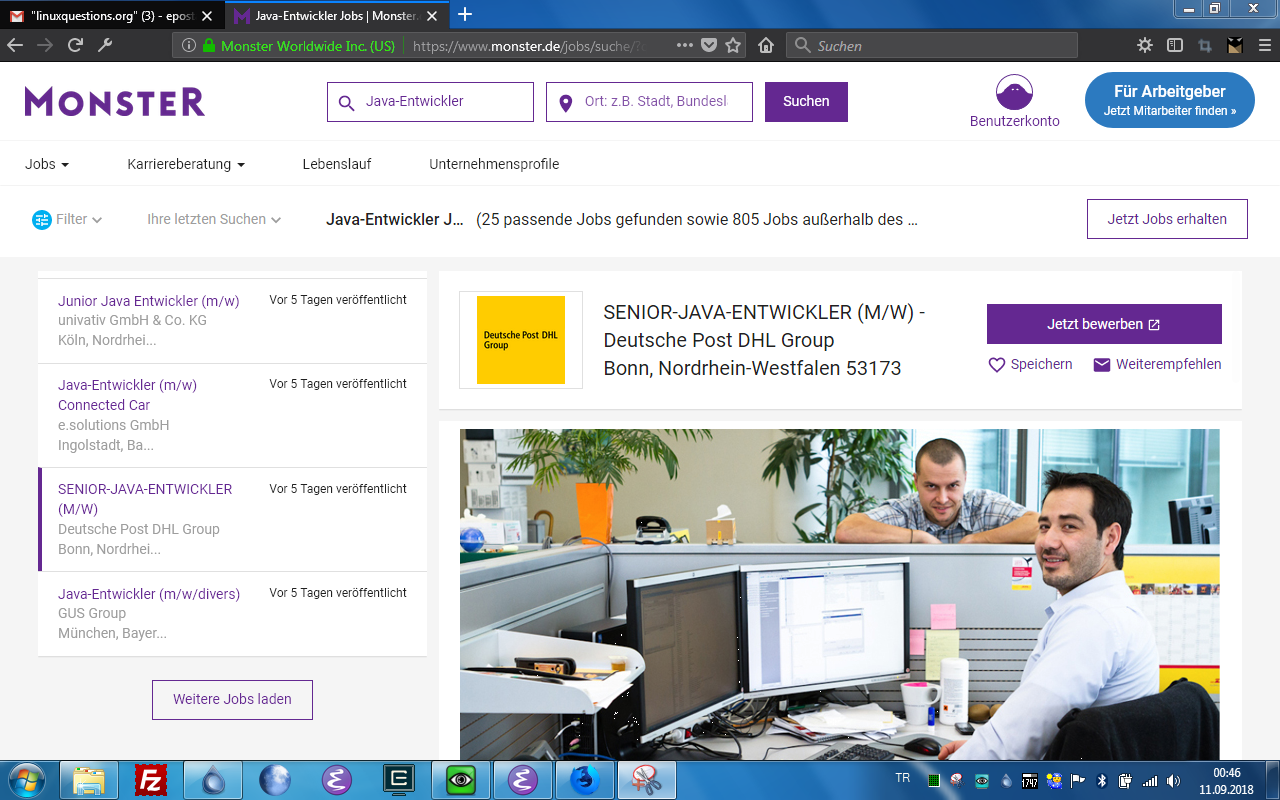Toggle the sidebar view icon
1280x800 pixels.
[x=1175, y=45]
